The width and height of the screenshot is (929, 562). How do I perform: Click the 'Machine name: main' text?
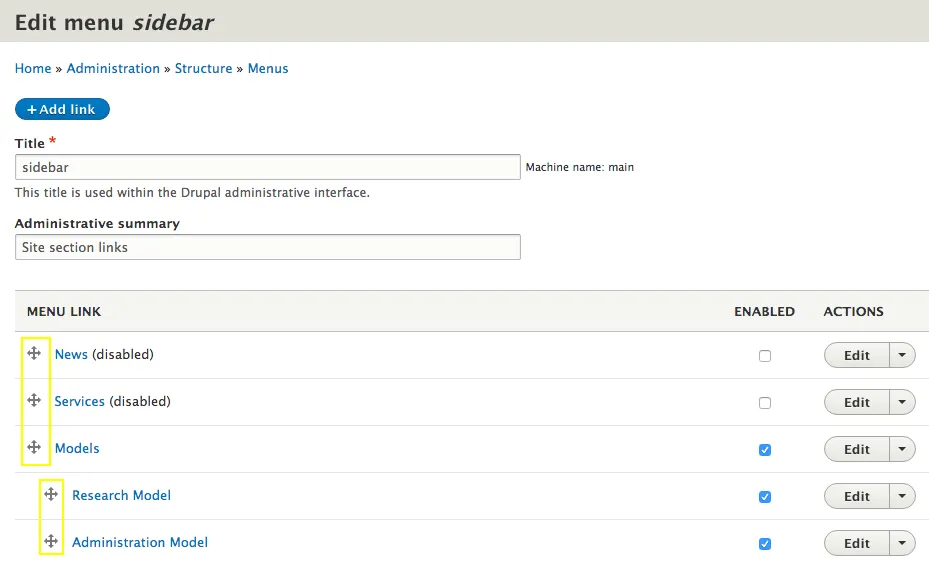tap(579, 168)
